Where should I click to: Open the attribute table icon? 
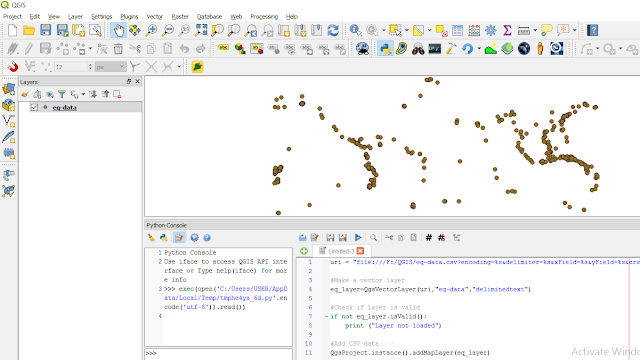click(458, 30)
